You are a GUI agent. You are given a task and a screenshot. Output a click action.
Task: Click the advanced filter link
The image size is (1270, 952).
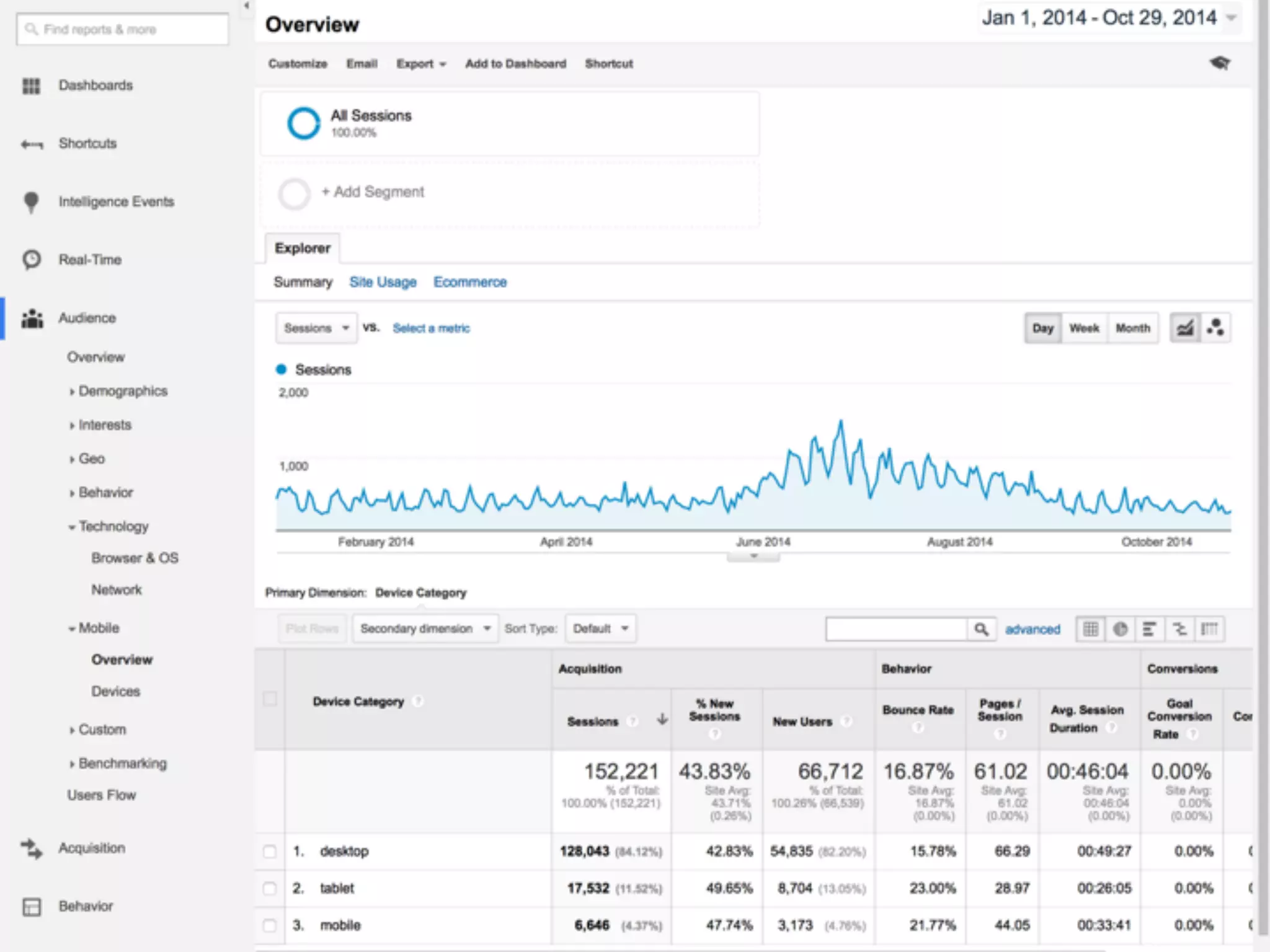[x=1032, y=630]
